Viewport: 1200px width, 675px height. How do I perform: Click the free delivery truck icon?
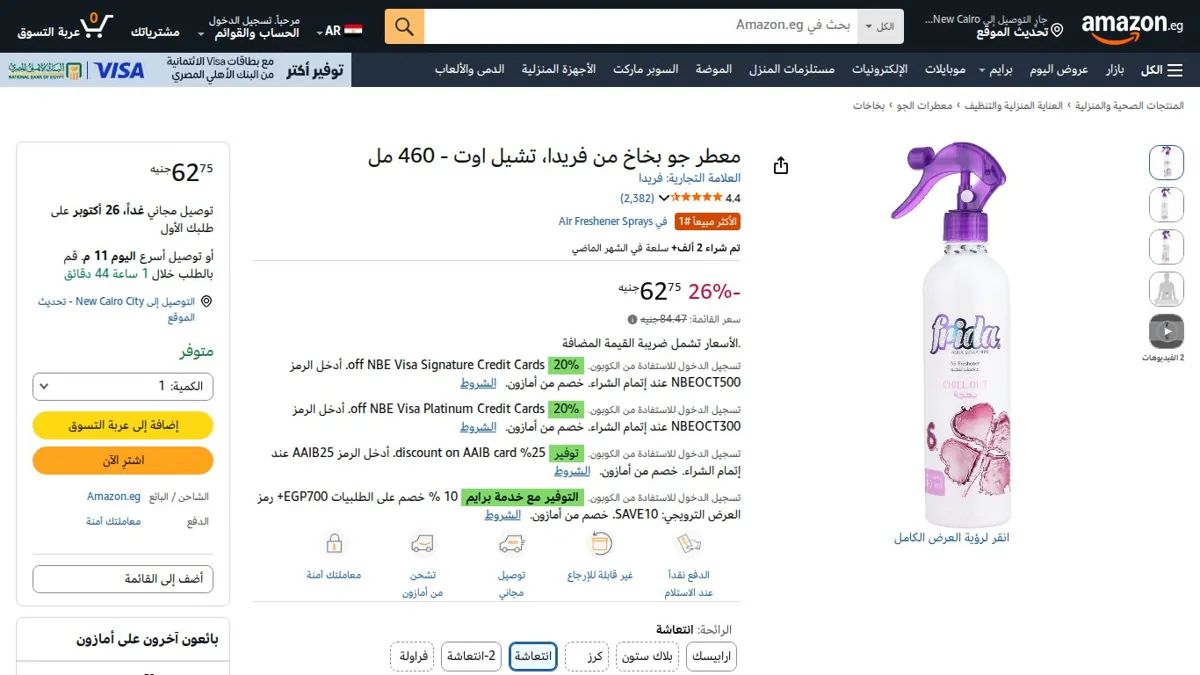click(x=512, y=544)
